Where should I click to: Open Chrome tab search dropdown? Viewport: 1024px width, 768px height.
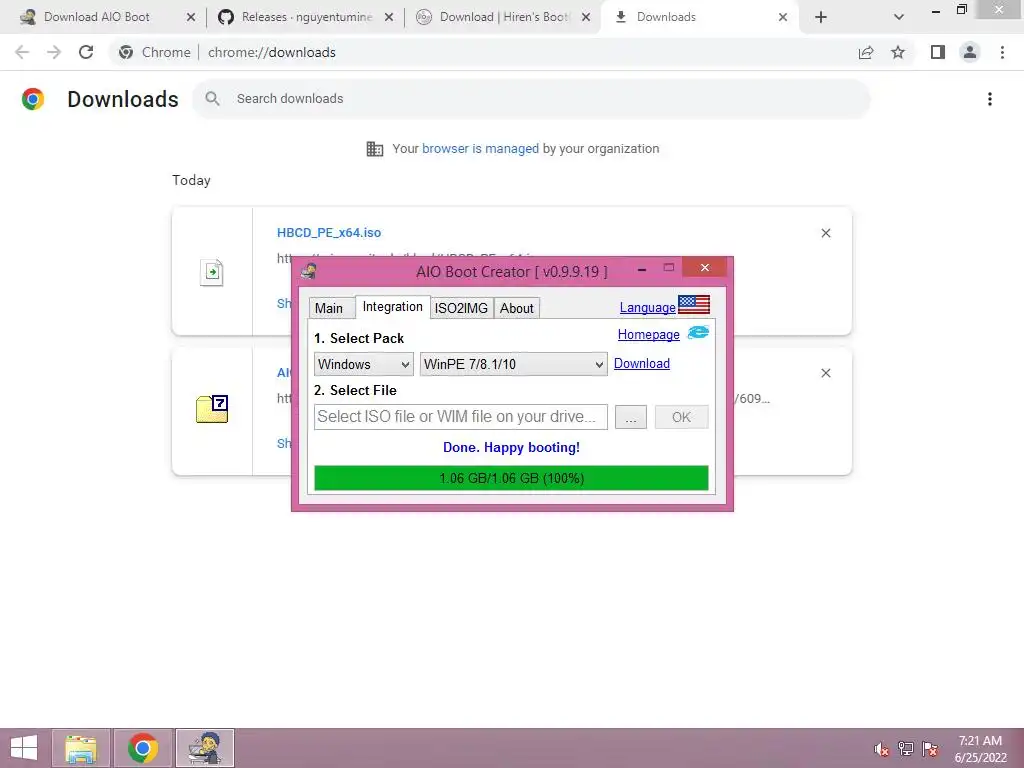(899, 17)
